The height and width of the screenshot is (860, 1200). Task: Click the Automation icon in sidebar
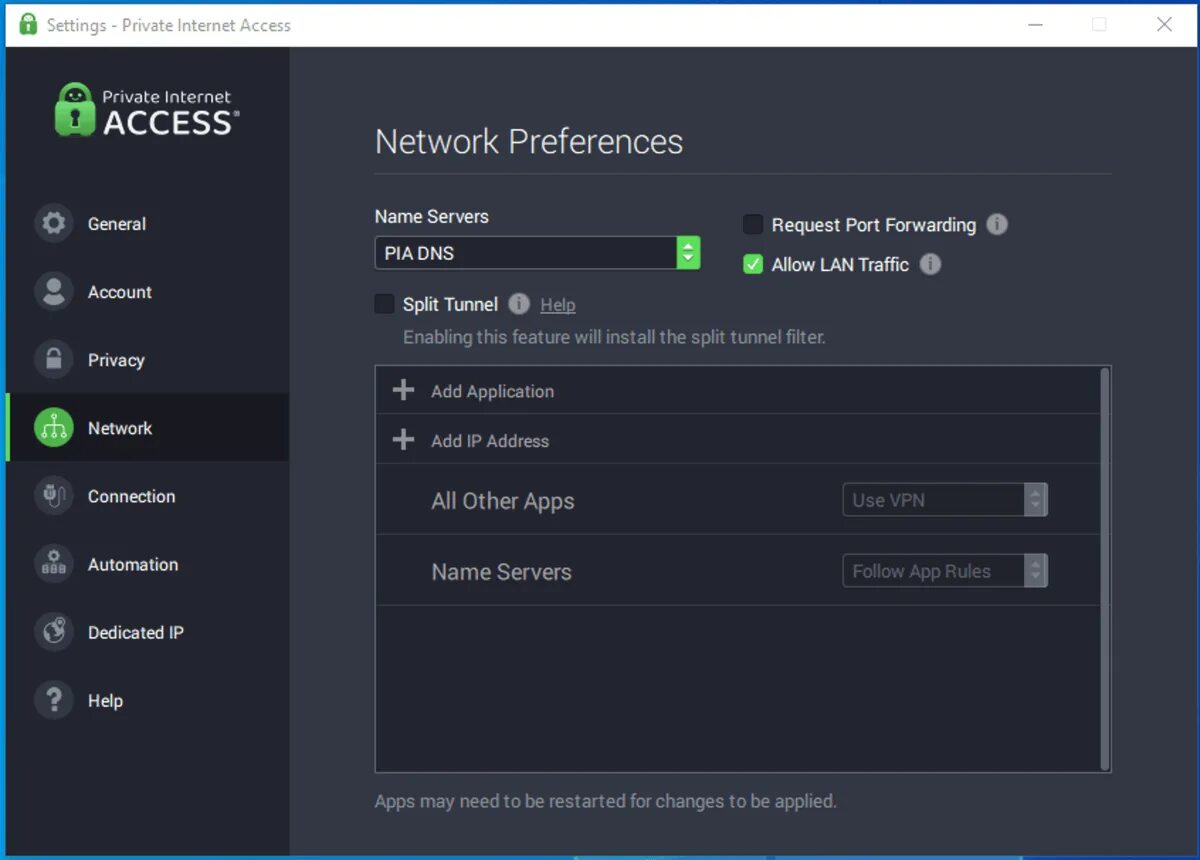(53, 564)
